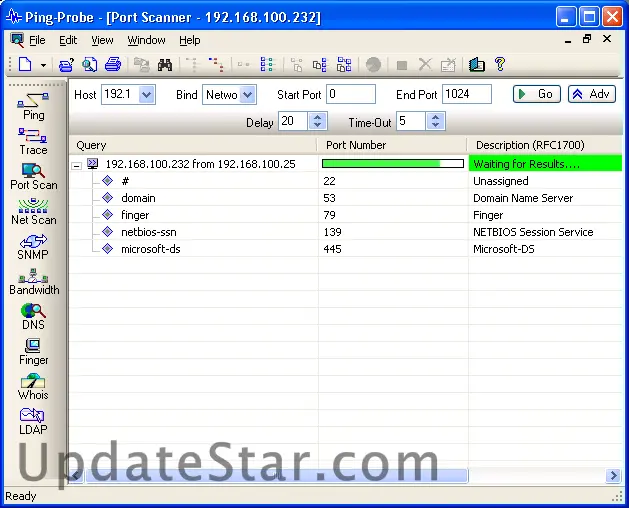Select the Port Scan tool in sidebar
This screenshot has width=629, height=508.
click(x=34, y=177)
